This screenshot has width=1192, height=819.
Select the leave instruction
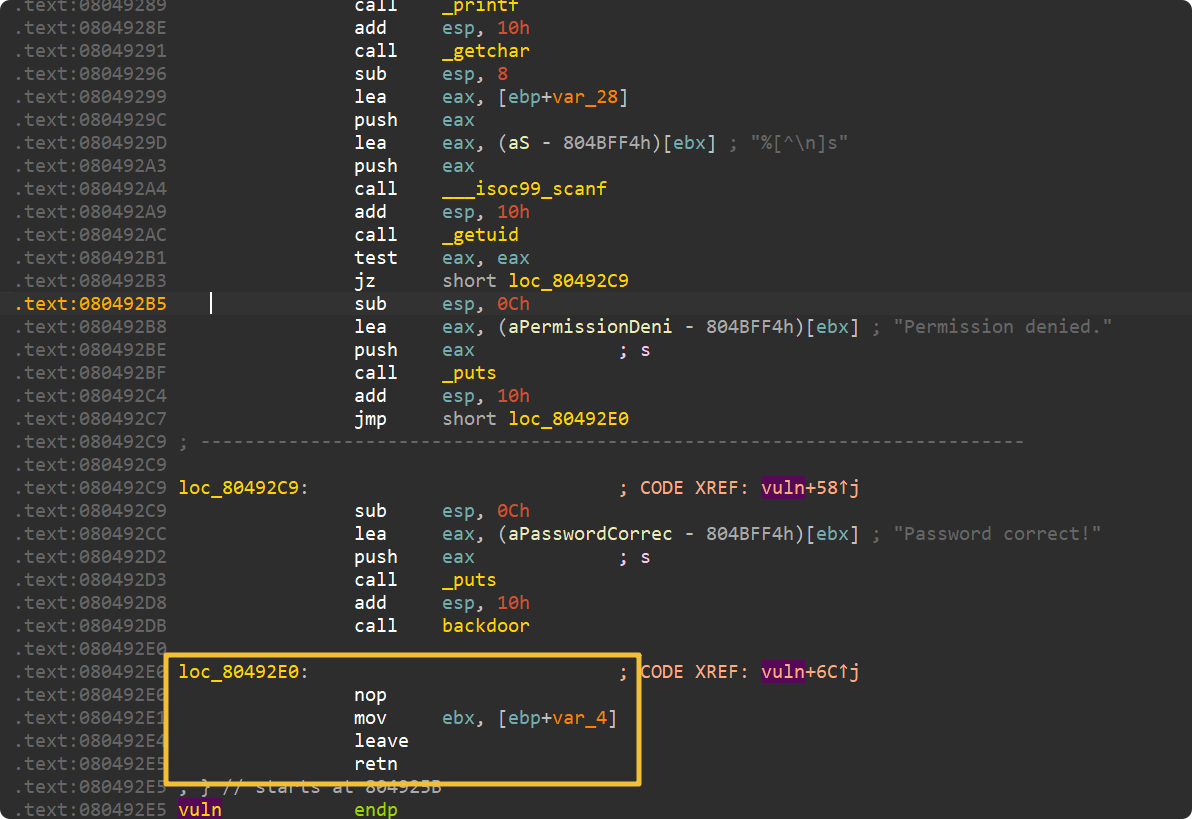381,741
